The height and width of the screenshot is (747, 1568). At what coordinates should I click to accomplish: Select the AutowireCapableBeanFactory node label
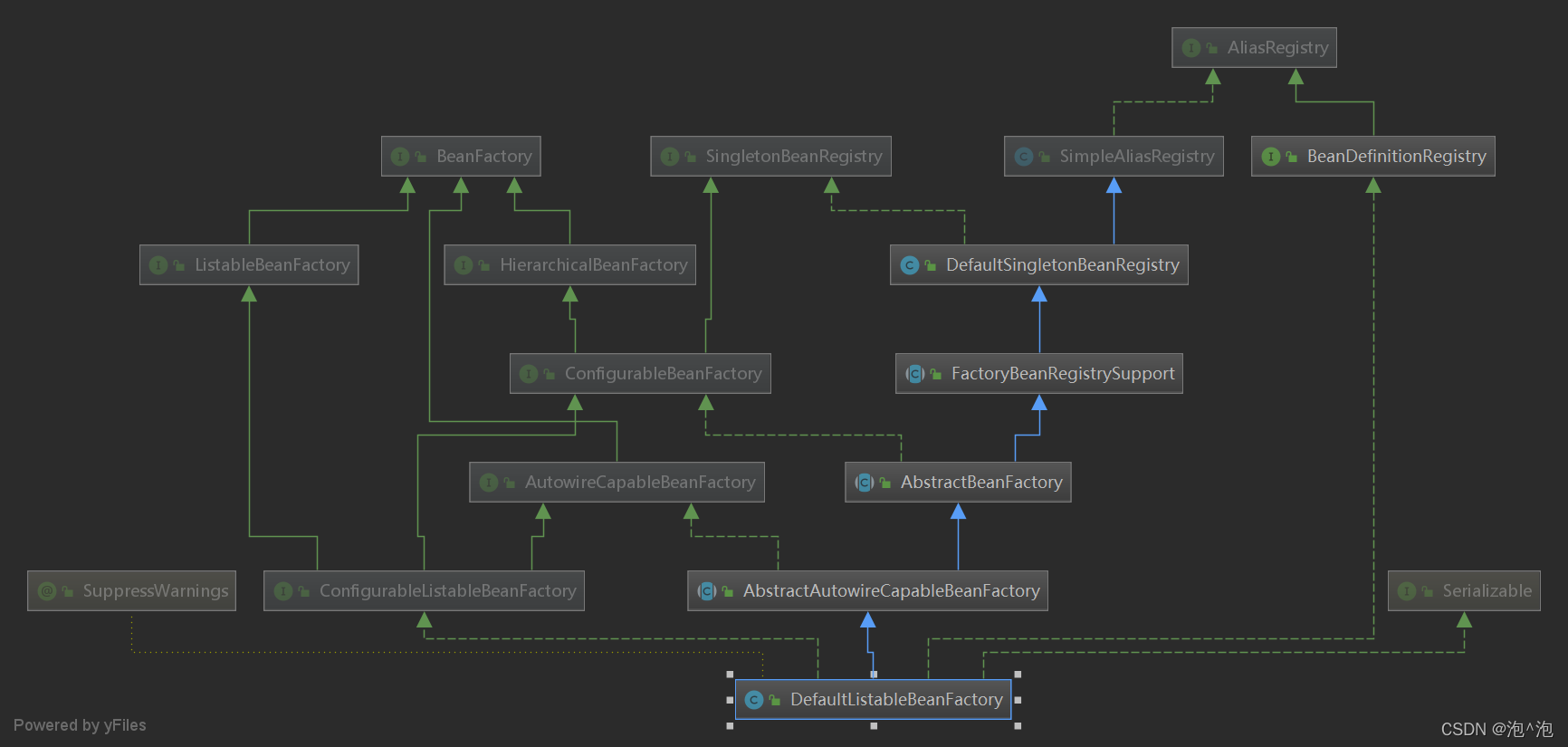click(640, 482)
